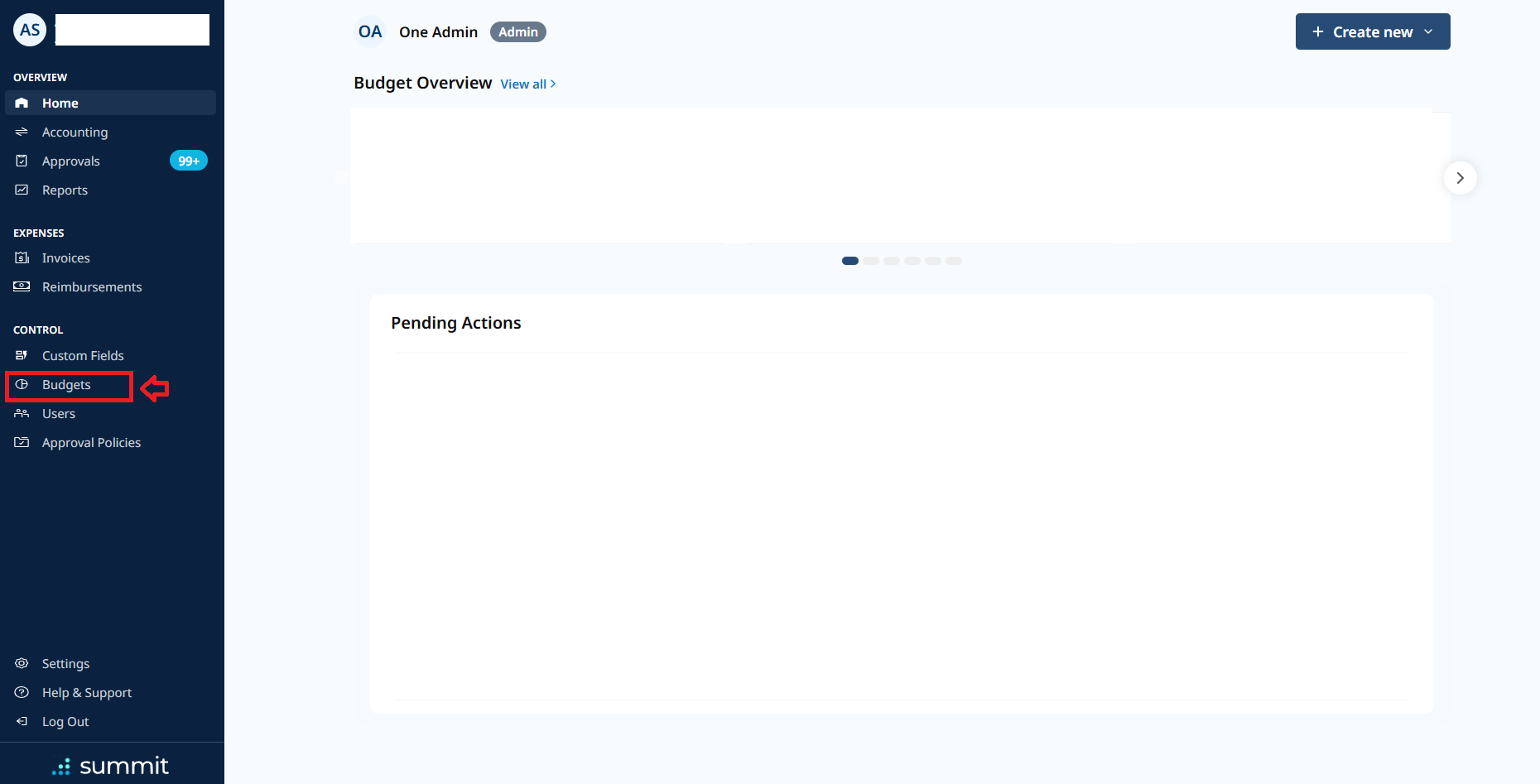This screenshot has width=1540, height=784.
Task: Click the Reports chart icon
Action: coord(22,190)
